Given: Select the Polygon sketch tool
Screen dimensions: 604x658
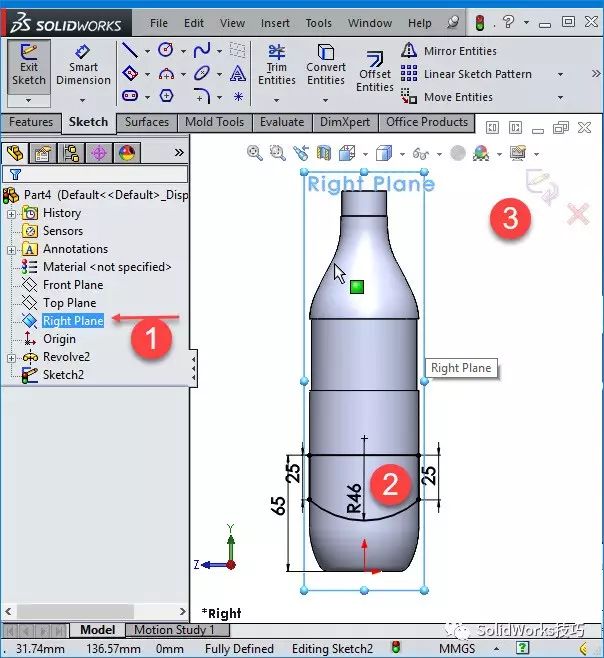Looking at the screenshot, I should click(166, 96).
